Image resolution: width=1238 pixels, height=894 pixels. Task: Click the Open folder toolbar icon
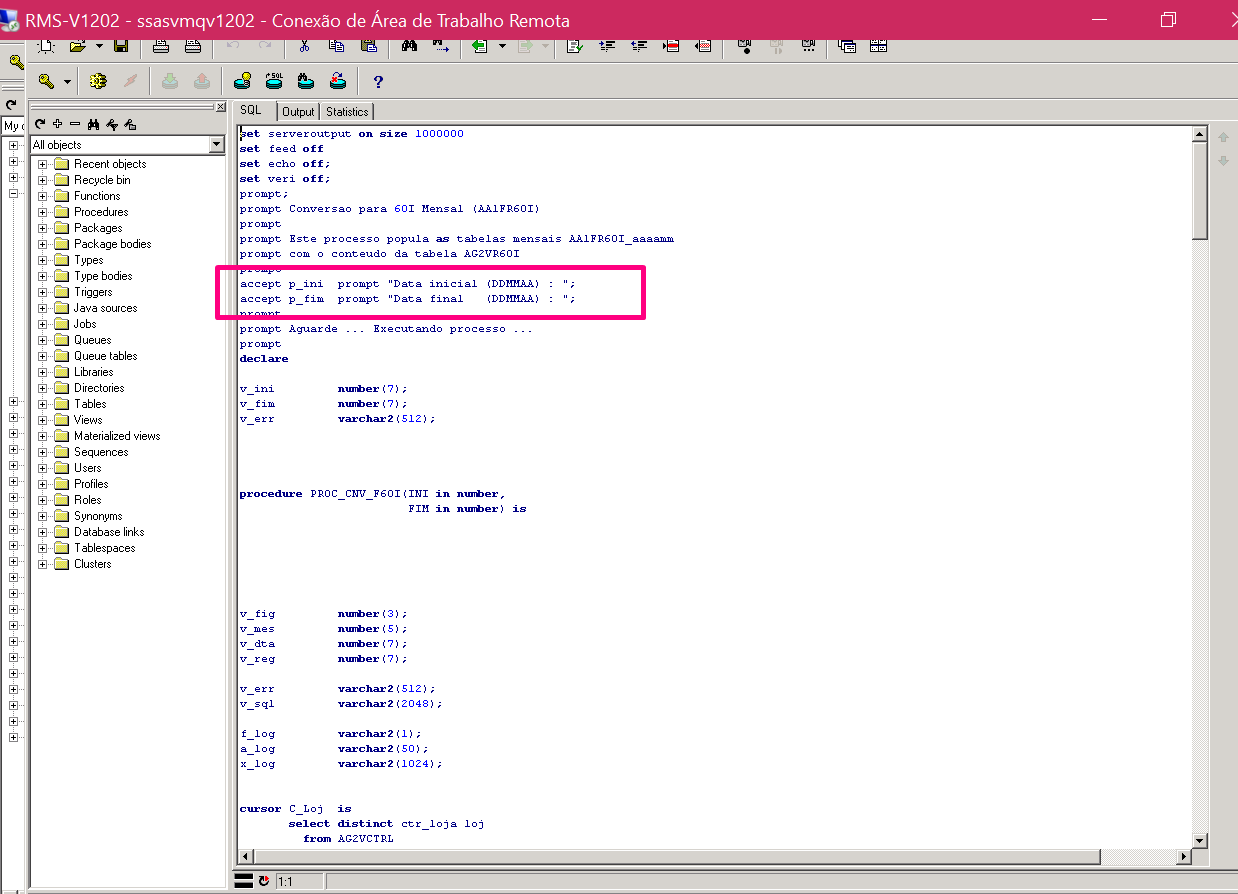pyautogui.click(x=78, y=46)
